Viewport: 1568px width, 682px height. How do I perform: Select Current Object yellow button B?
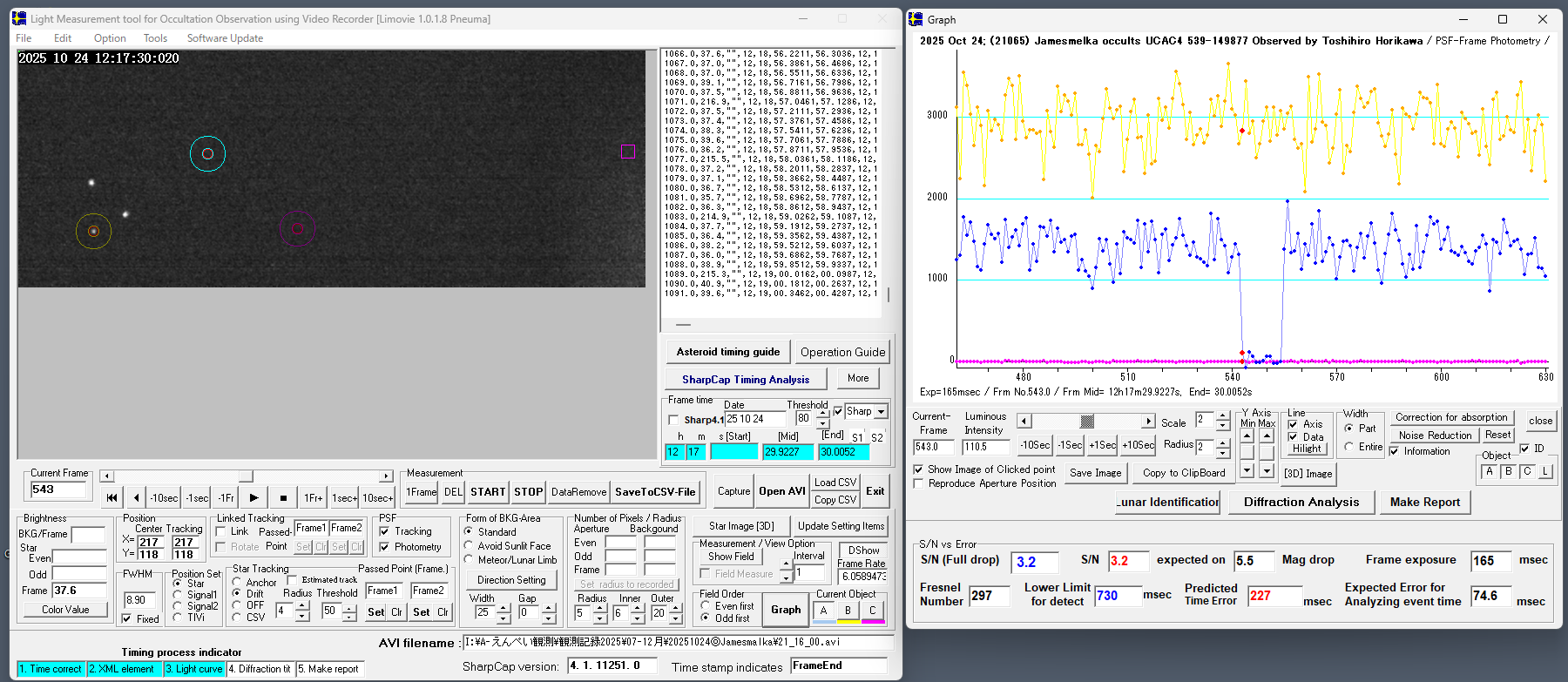click(x=848, y=611)
